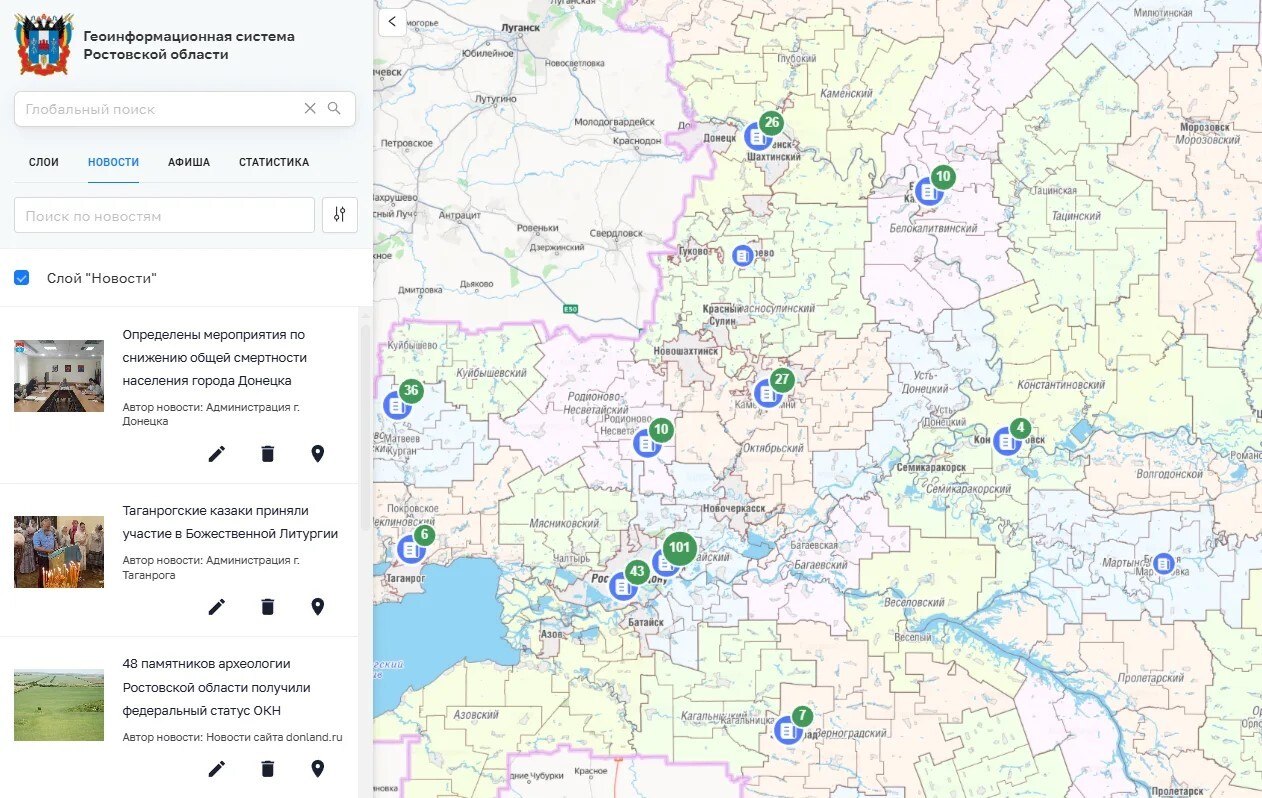Open the Donetsk meeting news thumbnail
This screenshot has height=798, width=1262.
59,376
